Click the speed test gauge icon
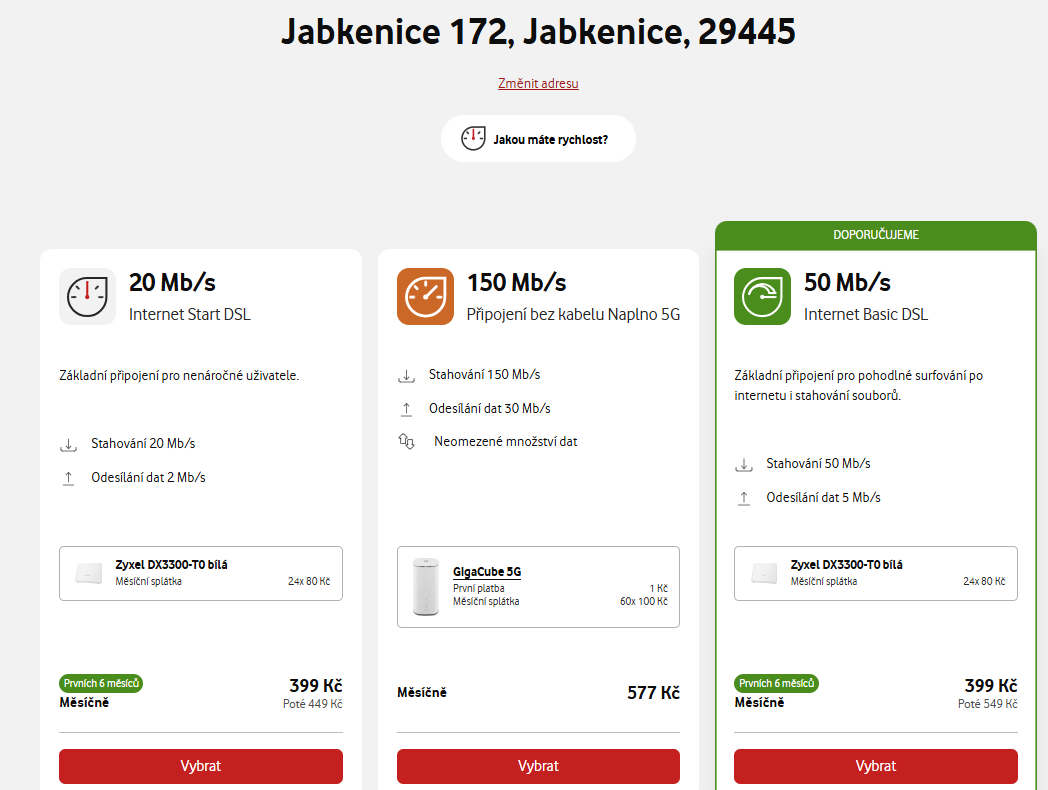Viewport: 1048px width, 790px height. click(x=474, y=139)
